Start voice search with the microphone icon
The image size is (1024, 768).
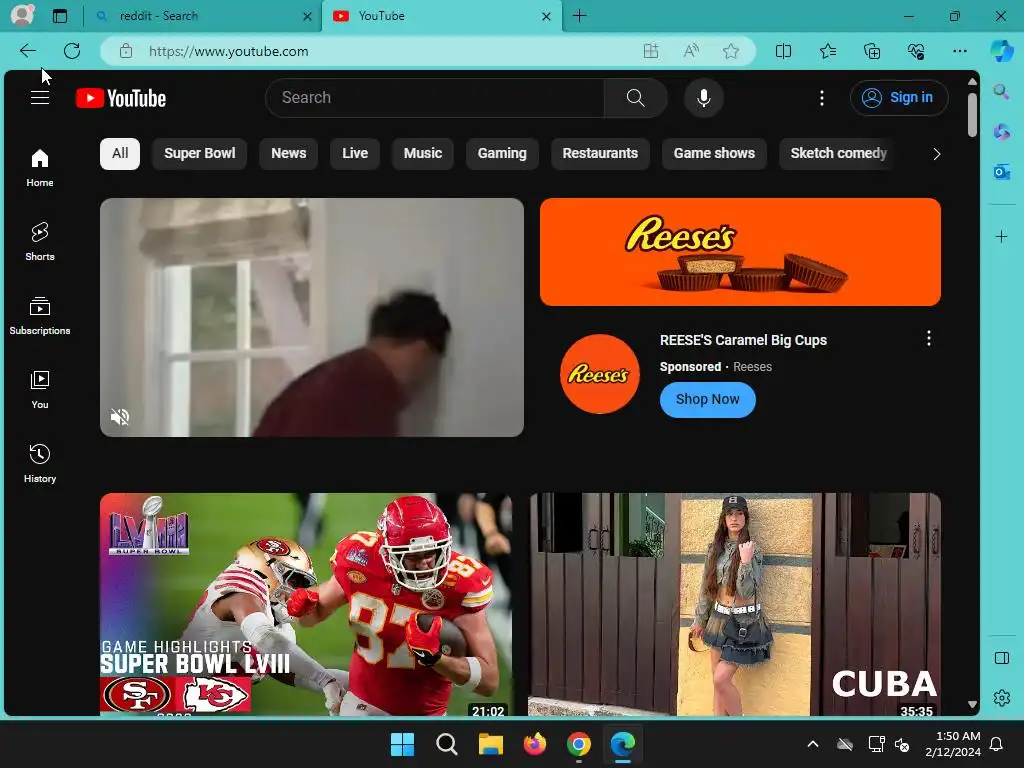703,98
